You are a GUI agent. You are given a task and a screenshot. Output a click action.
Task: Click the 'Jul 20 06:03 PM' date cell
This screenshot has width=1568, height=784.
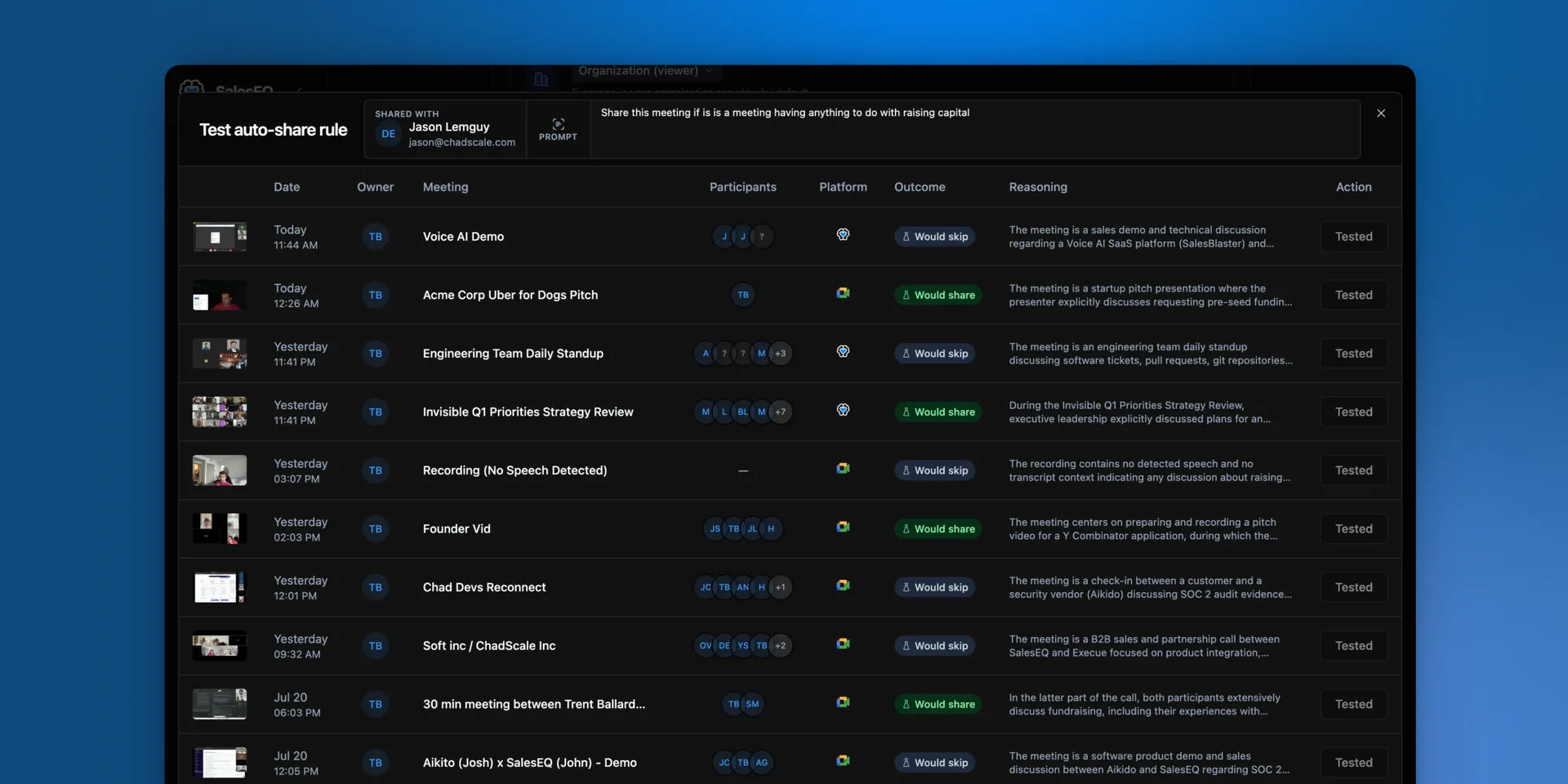(x=297, y=705)
